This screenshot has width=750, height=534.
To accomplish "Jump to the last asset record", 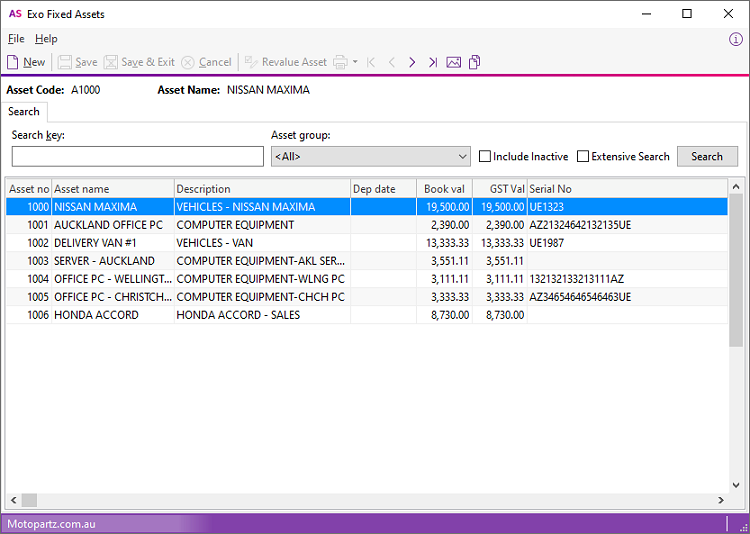I will pyautogui.click(x=433, y=62).
